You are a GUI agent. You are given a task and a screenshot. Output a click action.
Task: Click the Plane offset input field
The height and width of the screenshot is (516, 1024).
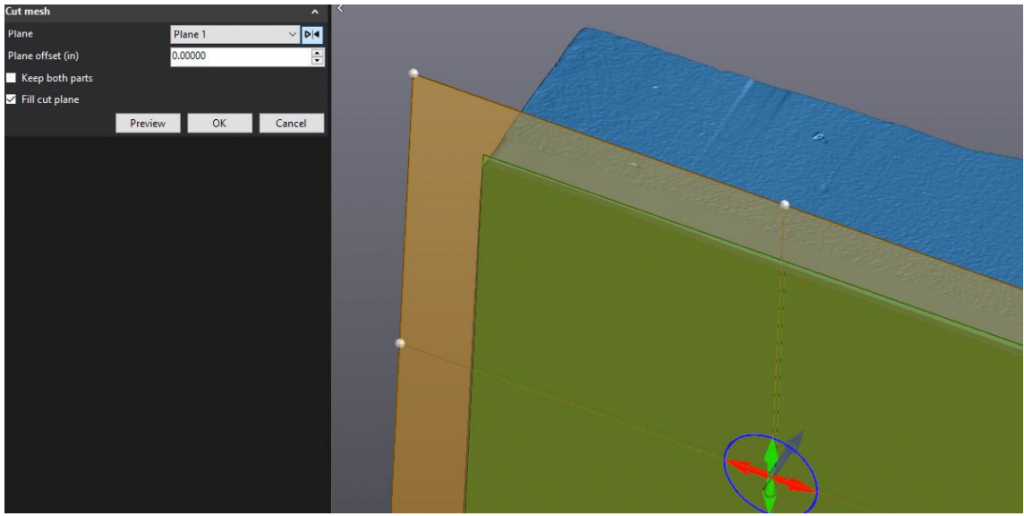[241, 56]
